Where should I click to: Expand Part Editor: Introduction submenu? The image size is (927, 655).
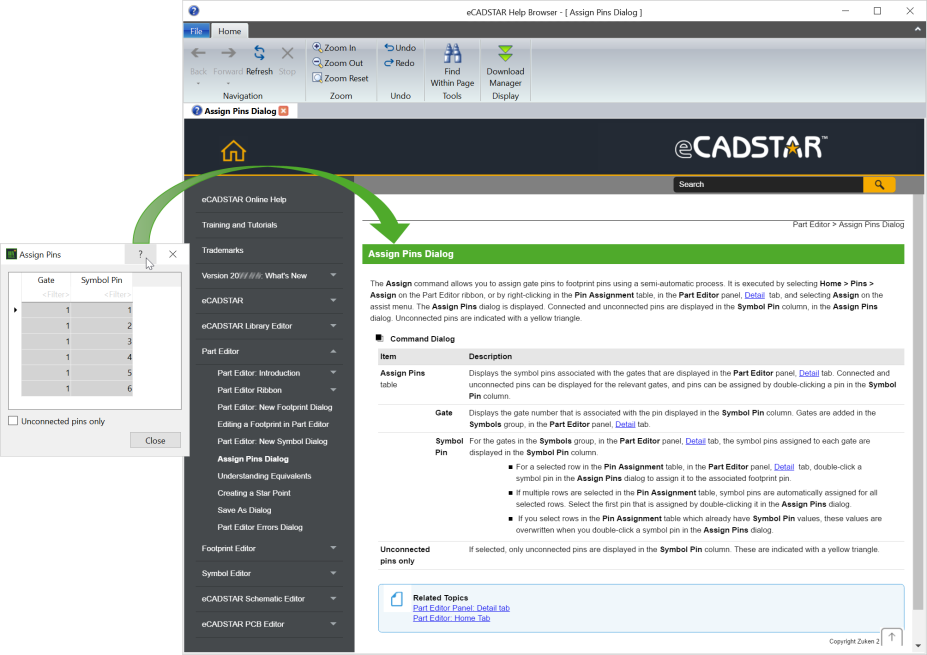tap(333, 372)
